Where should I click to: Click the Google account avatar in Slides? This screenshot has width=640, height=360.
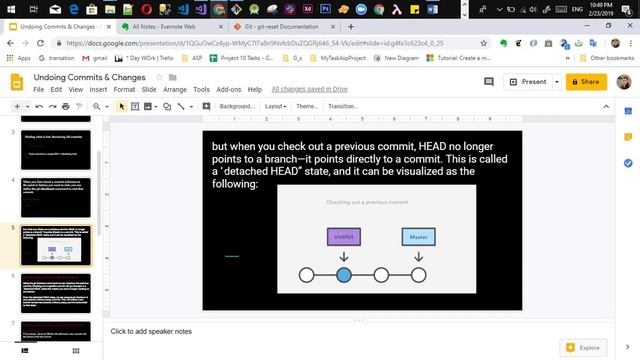[624, 82]
